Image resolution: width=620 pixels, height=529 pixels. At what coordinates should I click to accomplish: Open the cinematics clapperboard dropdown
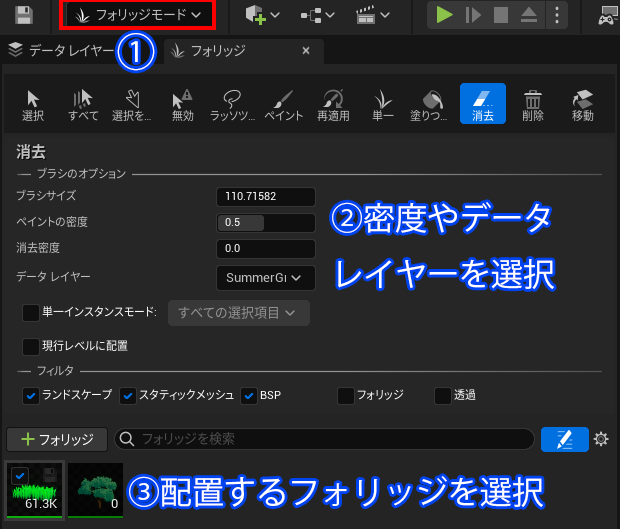(x=372, y=15)
